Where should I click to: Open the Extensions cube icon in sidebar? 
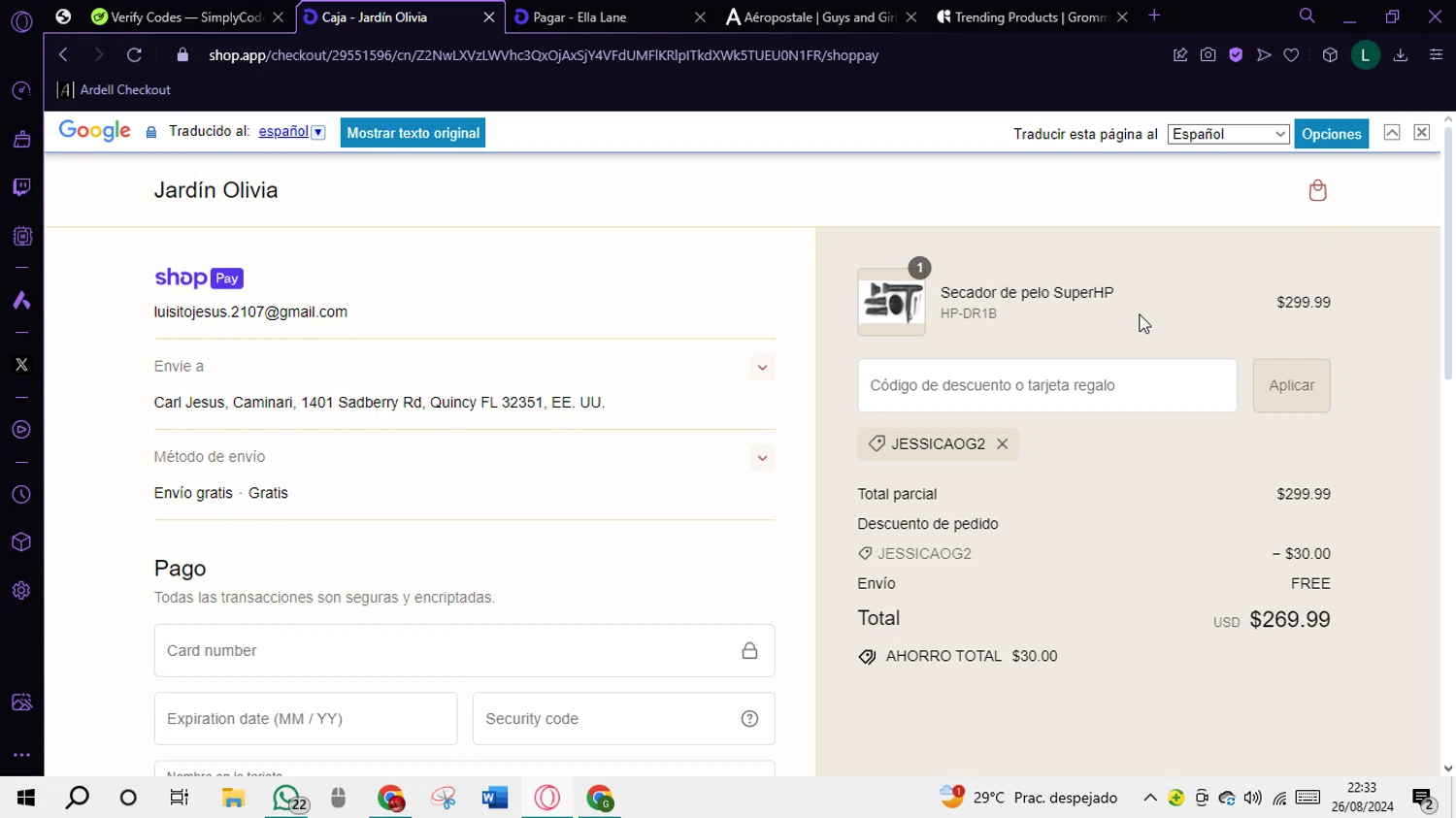[21, 542]
